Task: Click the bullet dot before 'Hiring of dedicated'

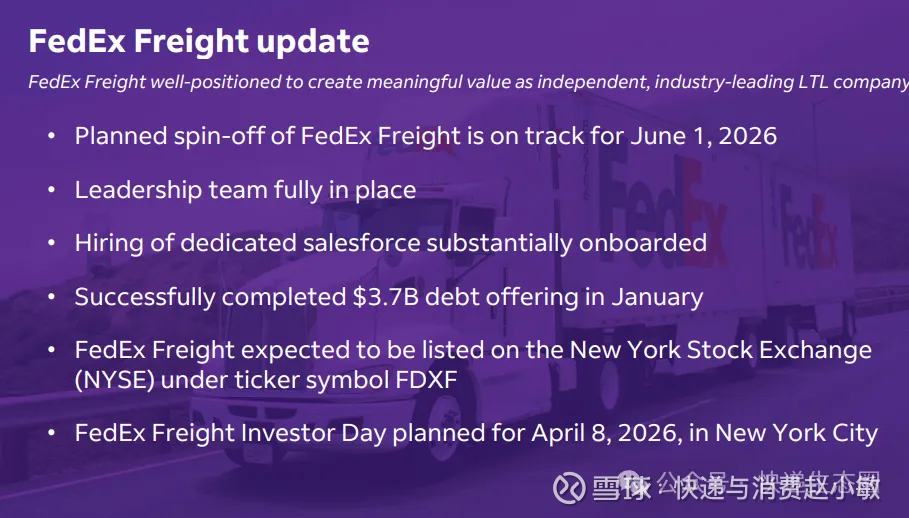Action: 51,243
